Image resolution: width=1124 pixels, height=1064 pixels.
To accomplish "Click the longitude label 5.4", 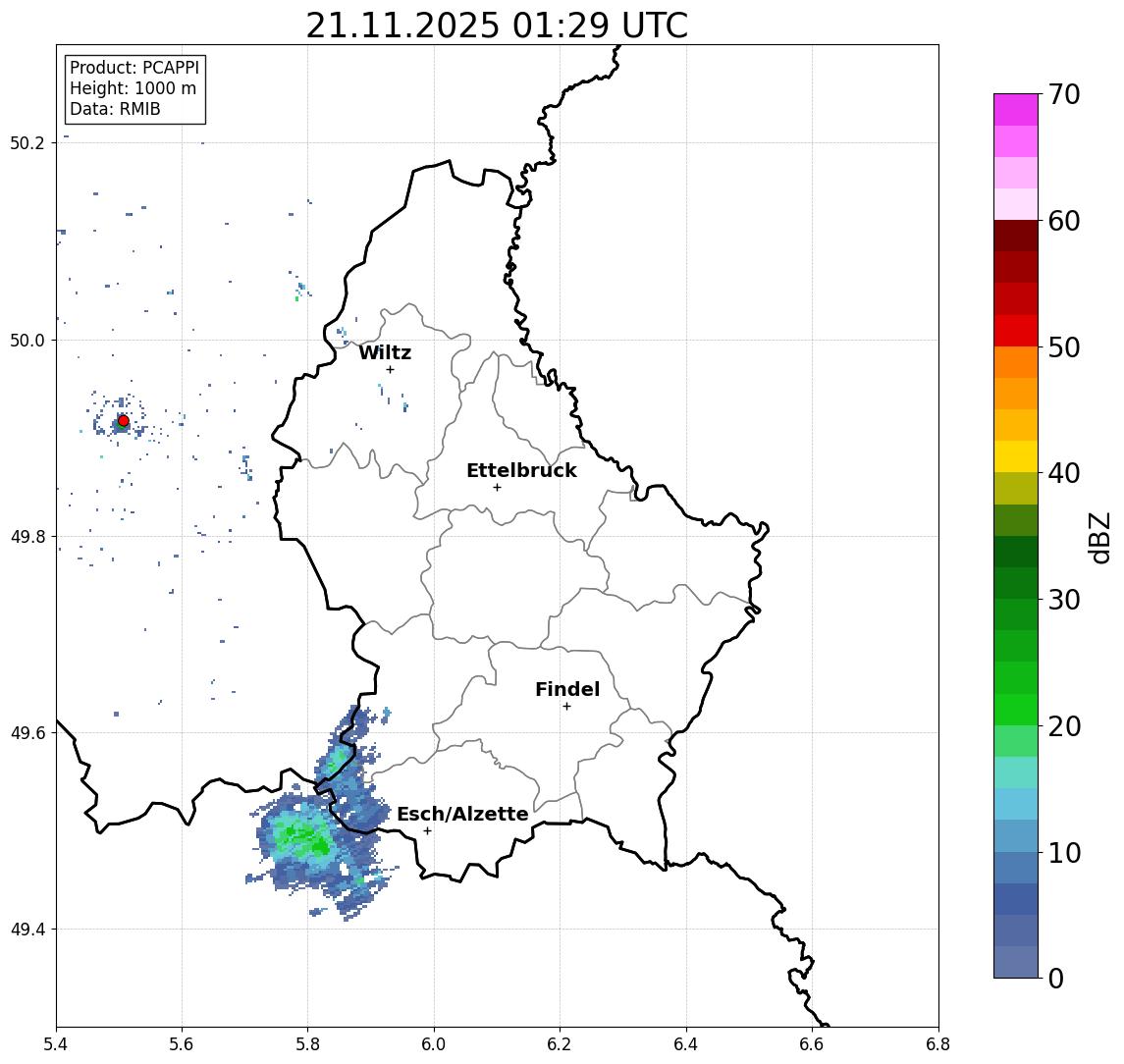I will tap(57, 1044).
